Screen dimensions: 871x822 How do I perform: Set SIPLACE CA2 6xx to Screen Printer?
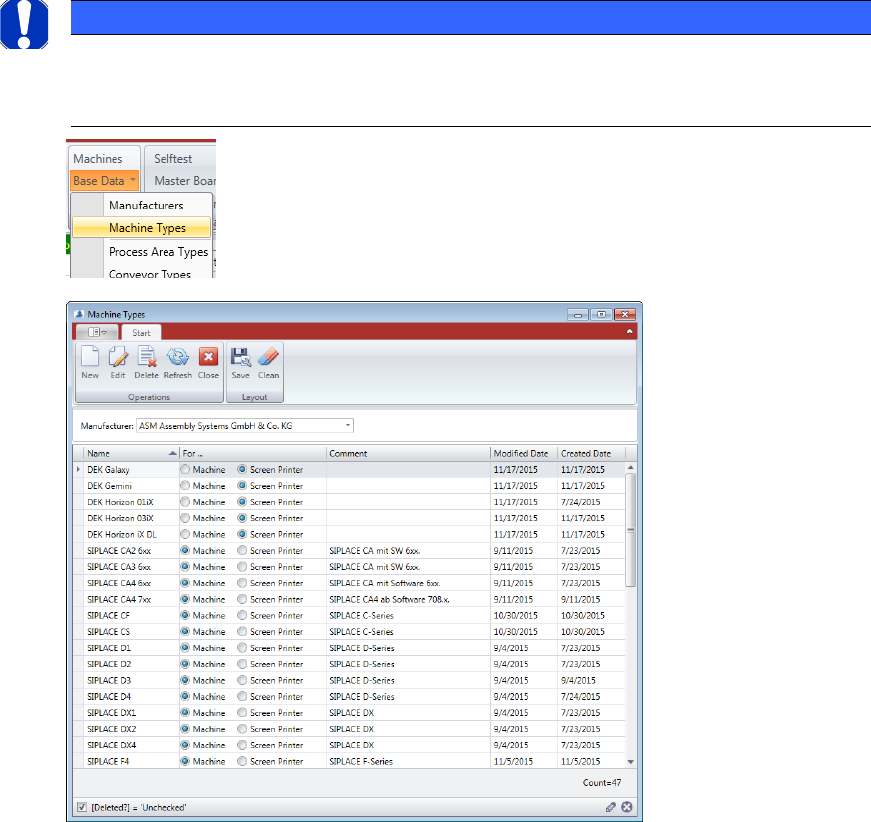point(242,550)
